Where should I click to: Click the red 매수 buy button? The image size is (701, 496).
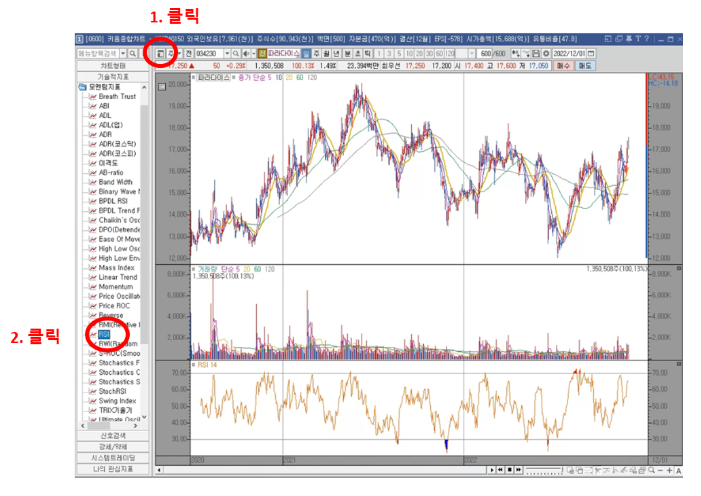click(x=563, y=66)
